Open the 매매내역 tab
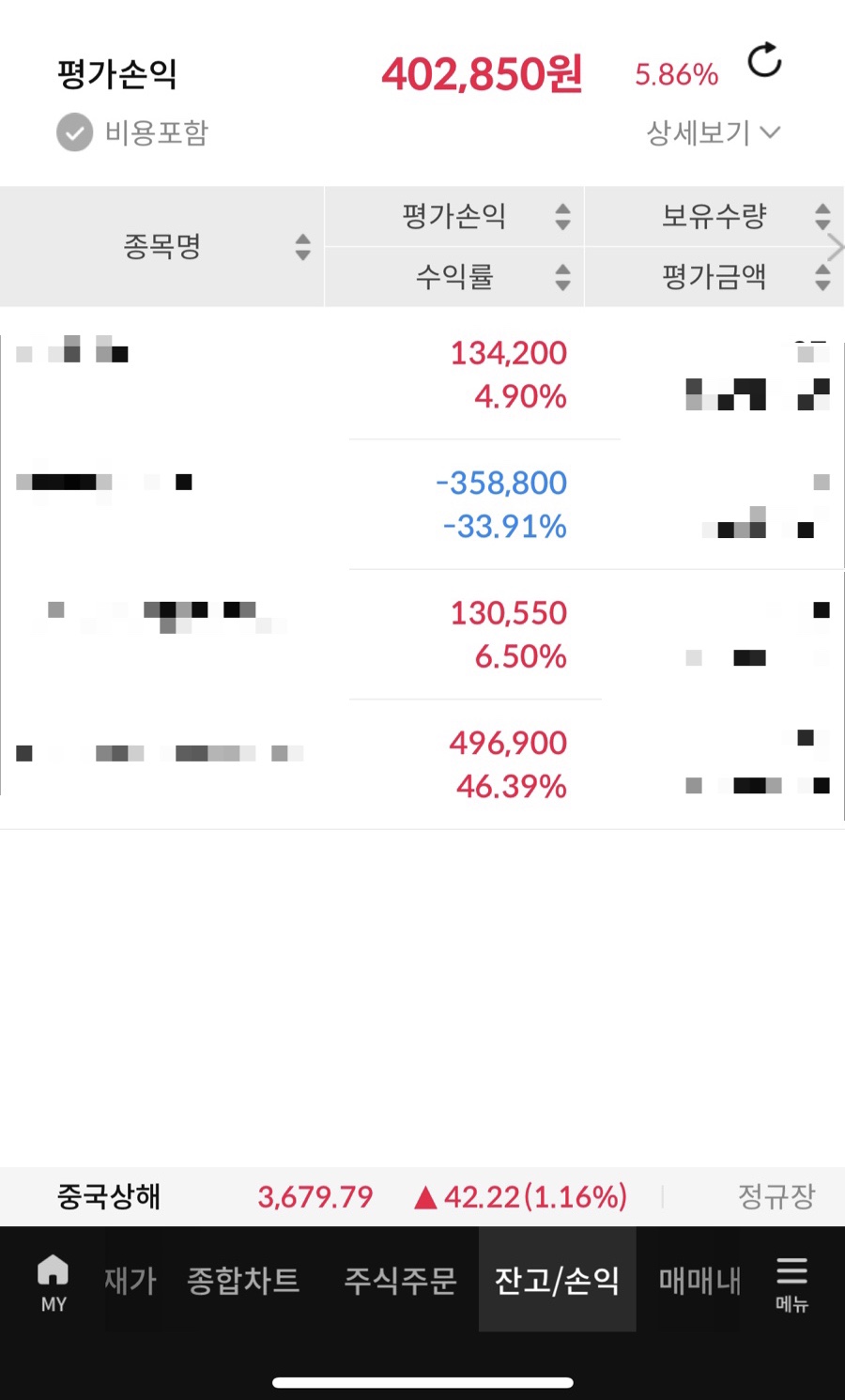The width and height of the screenshot is (845, 1400). tap(699, 1280)
